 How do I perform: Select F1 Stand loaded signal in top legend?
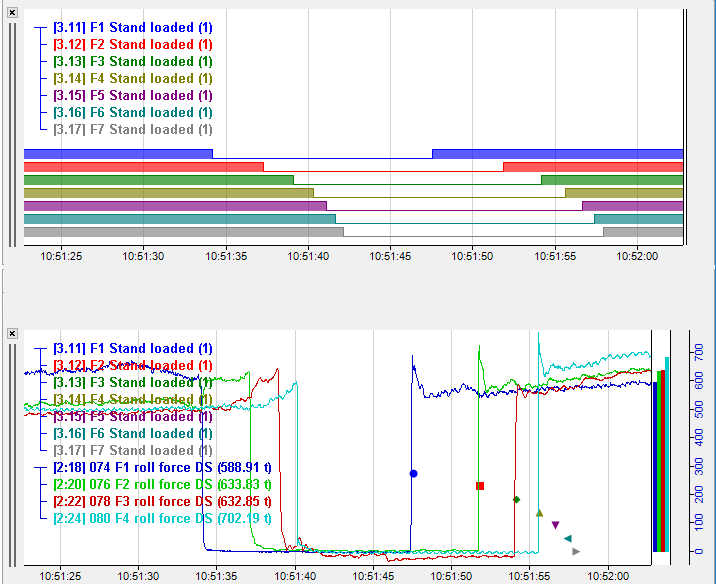tap(132, 27)
